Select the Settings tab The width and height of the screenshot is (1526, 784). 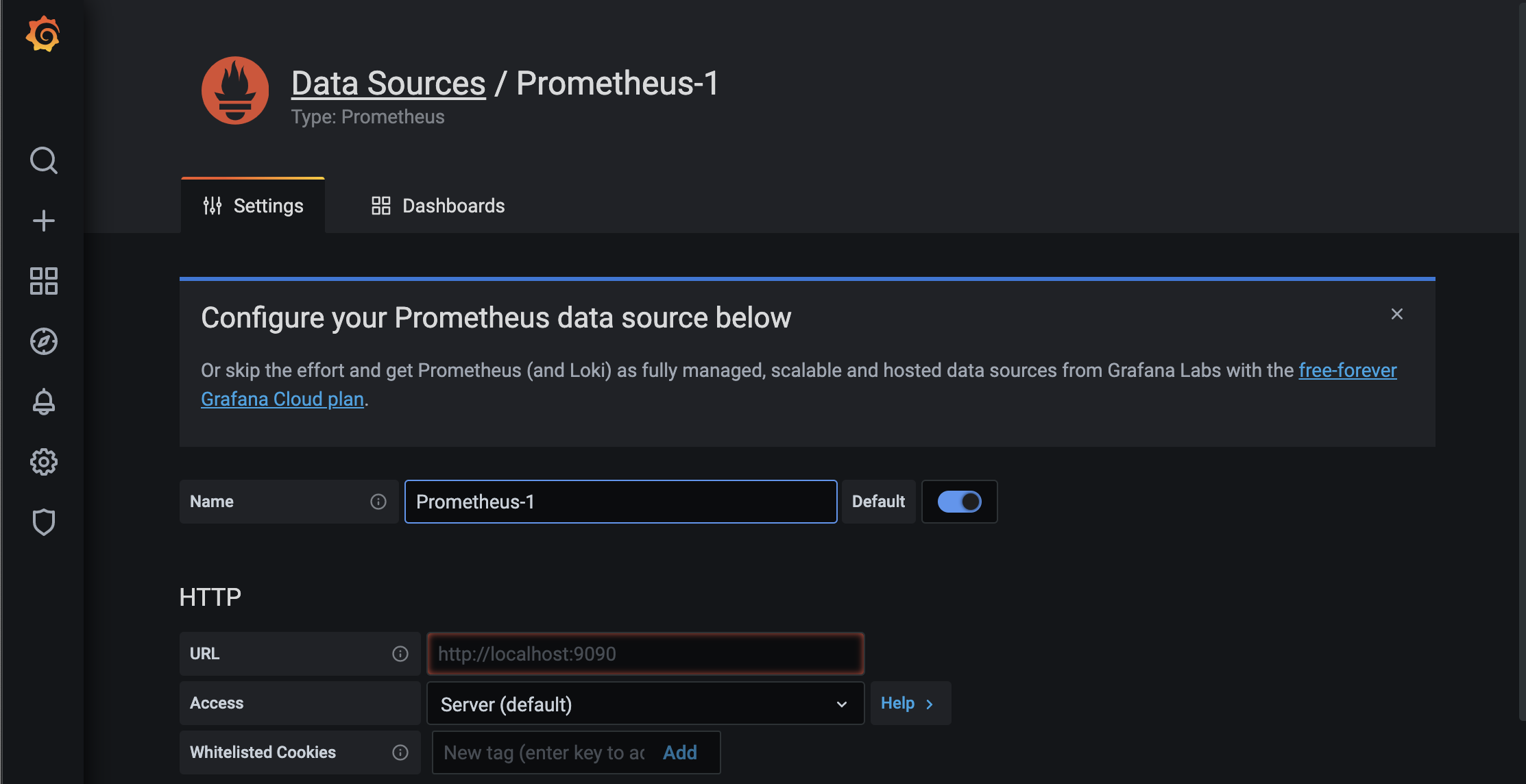pos(252,205)
